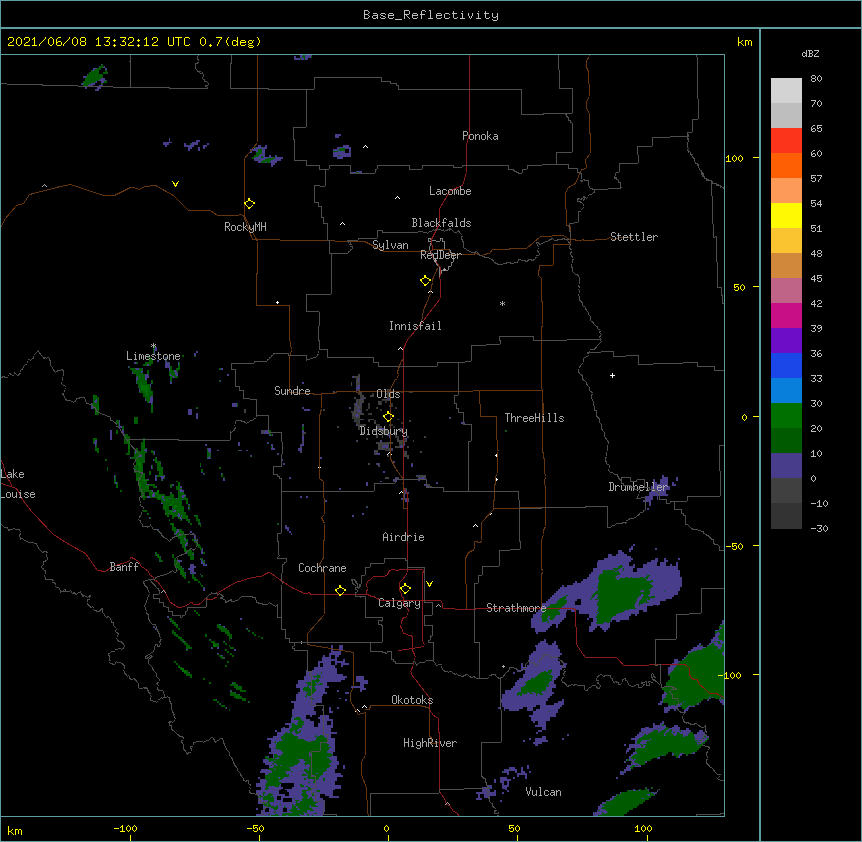The height and width of the screenshot is (842, 862).
Task: Click the Cochrane label
Action: coord(322,568)
